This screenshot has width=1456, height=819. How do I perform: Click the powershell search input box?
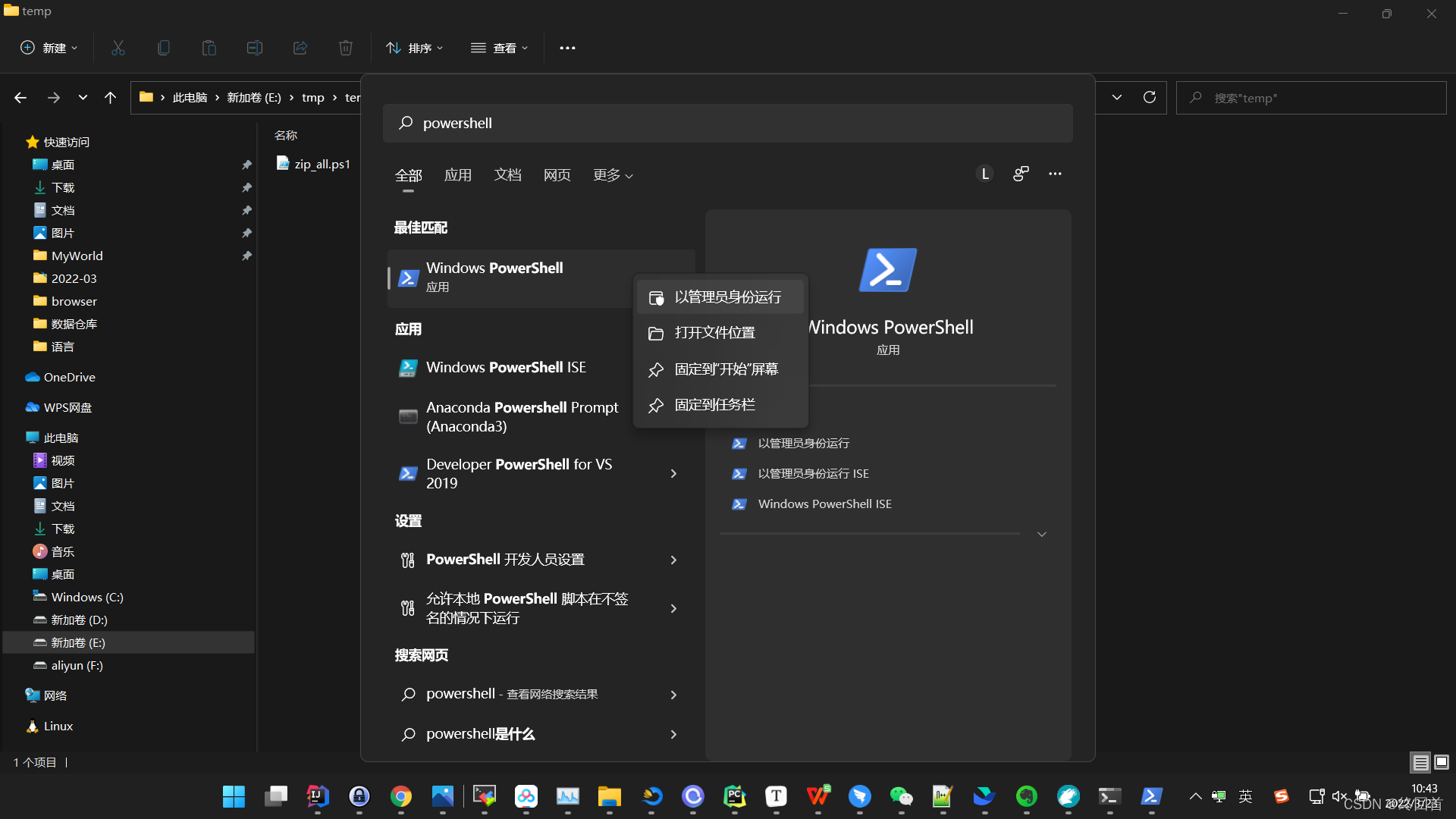click(727, 123)
